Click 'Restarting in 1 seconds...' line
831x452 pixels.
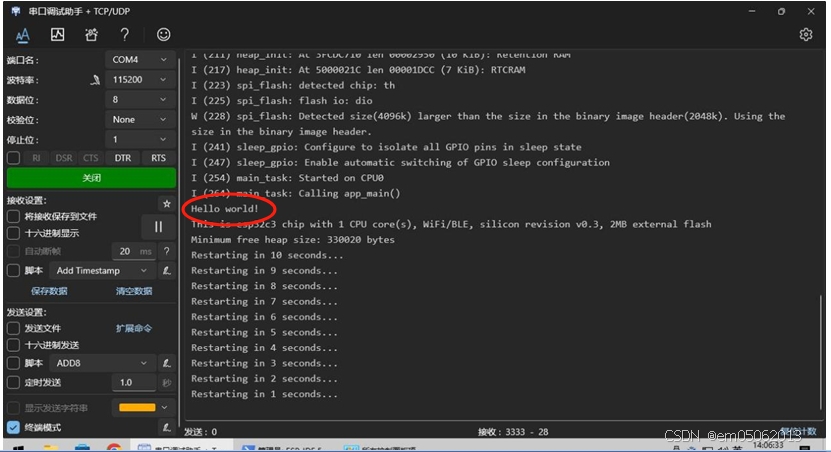coord(264,394)
